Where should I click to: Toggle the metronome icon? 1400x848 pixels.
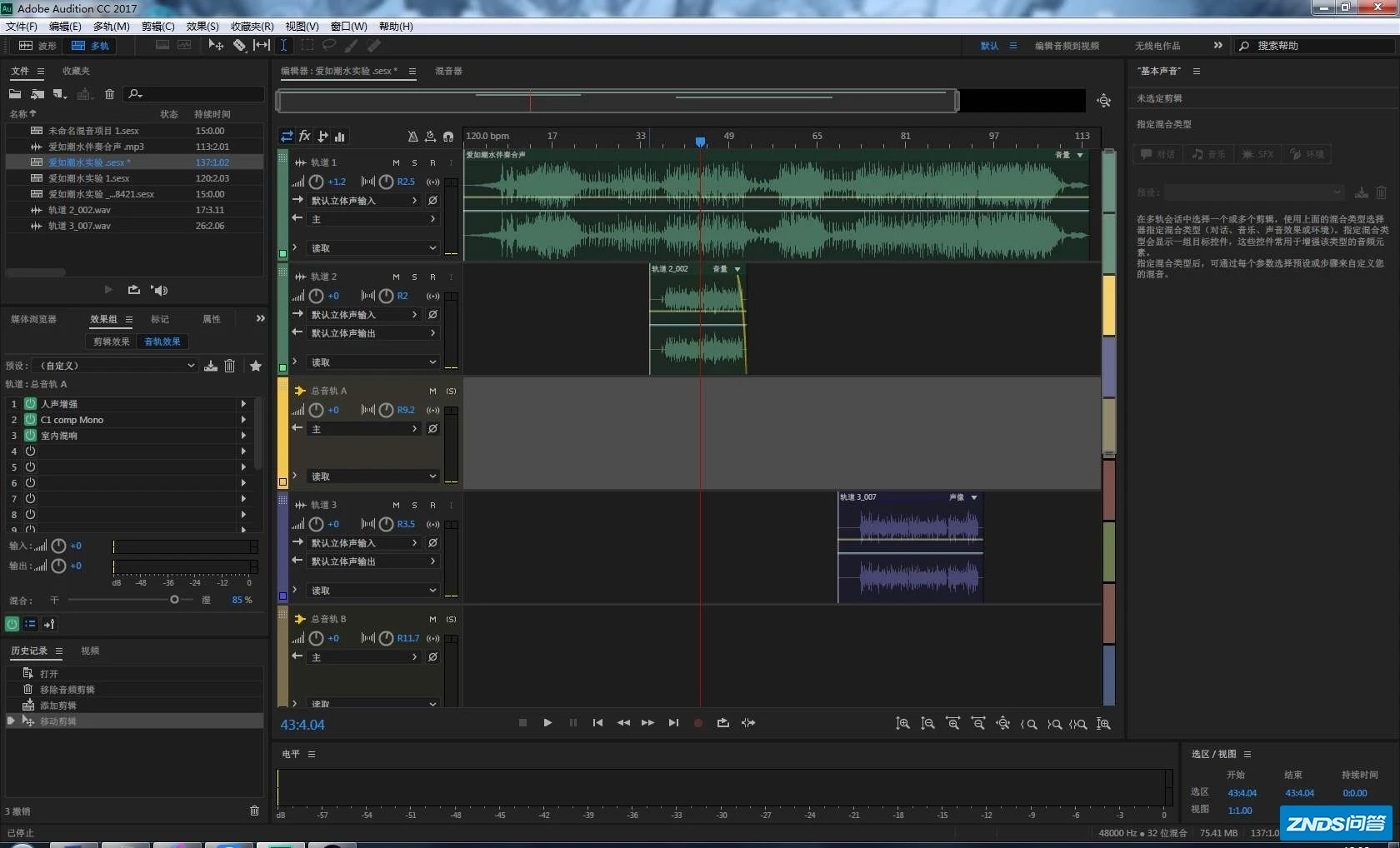(x=412, y=137)
